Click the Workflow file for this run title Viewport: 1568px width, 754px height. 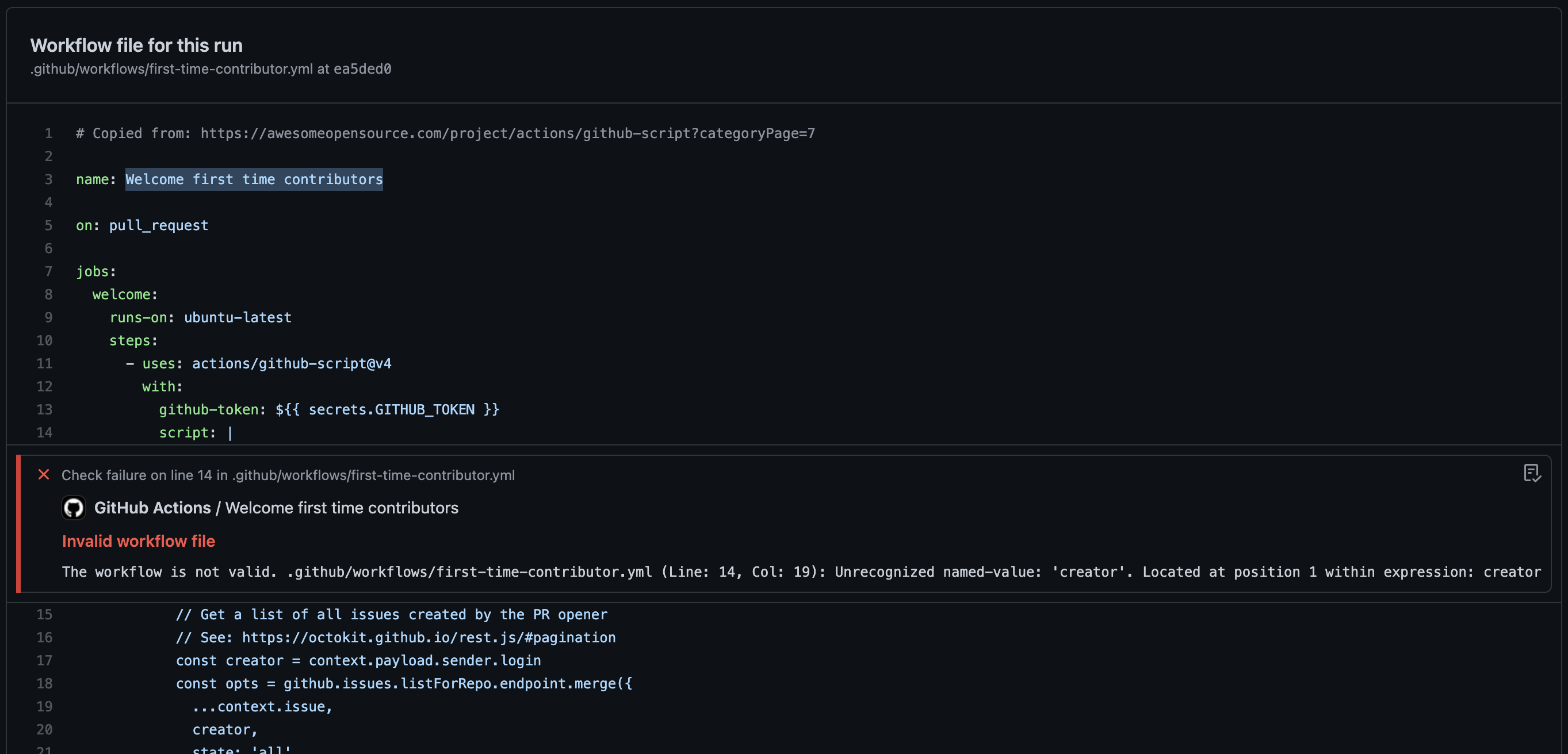(136, 44)
